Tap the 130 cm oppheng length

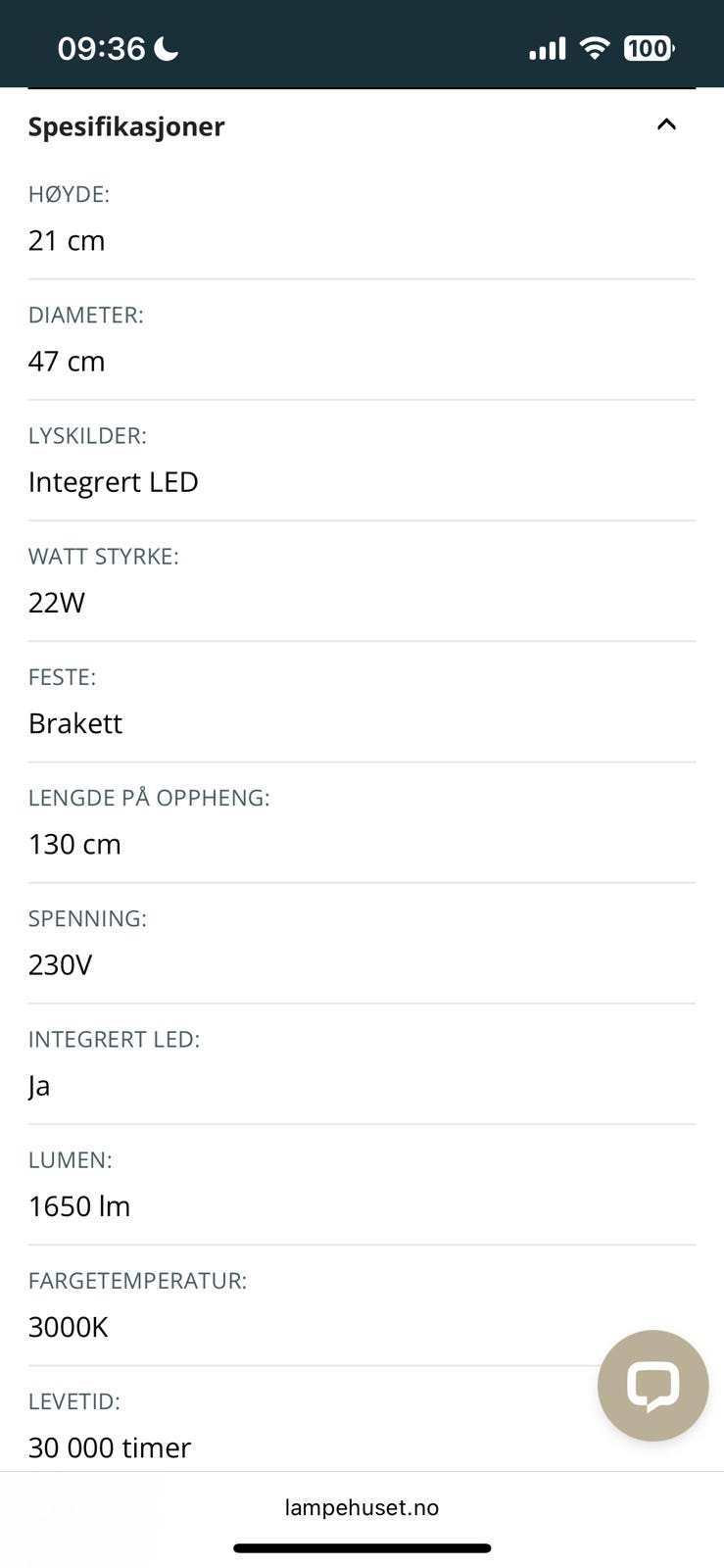tap(74, 844)
